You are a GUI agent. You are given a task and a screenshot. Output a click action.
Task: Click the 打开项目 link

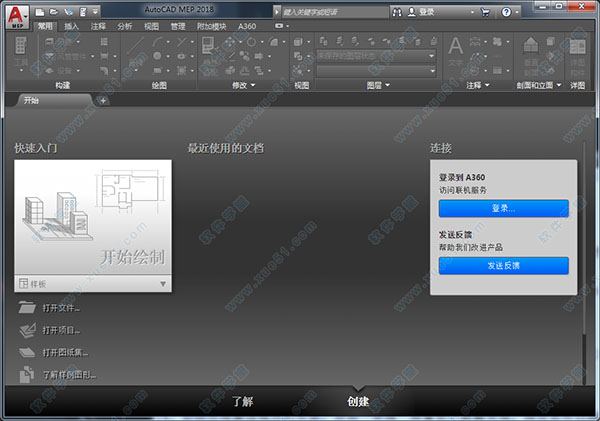tap(61, 330)
